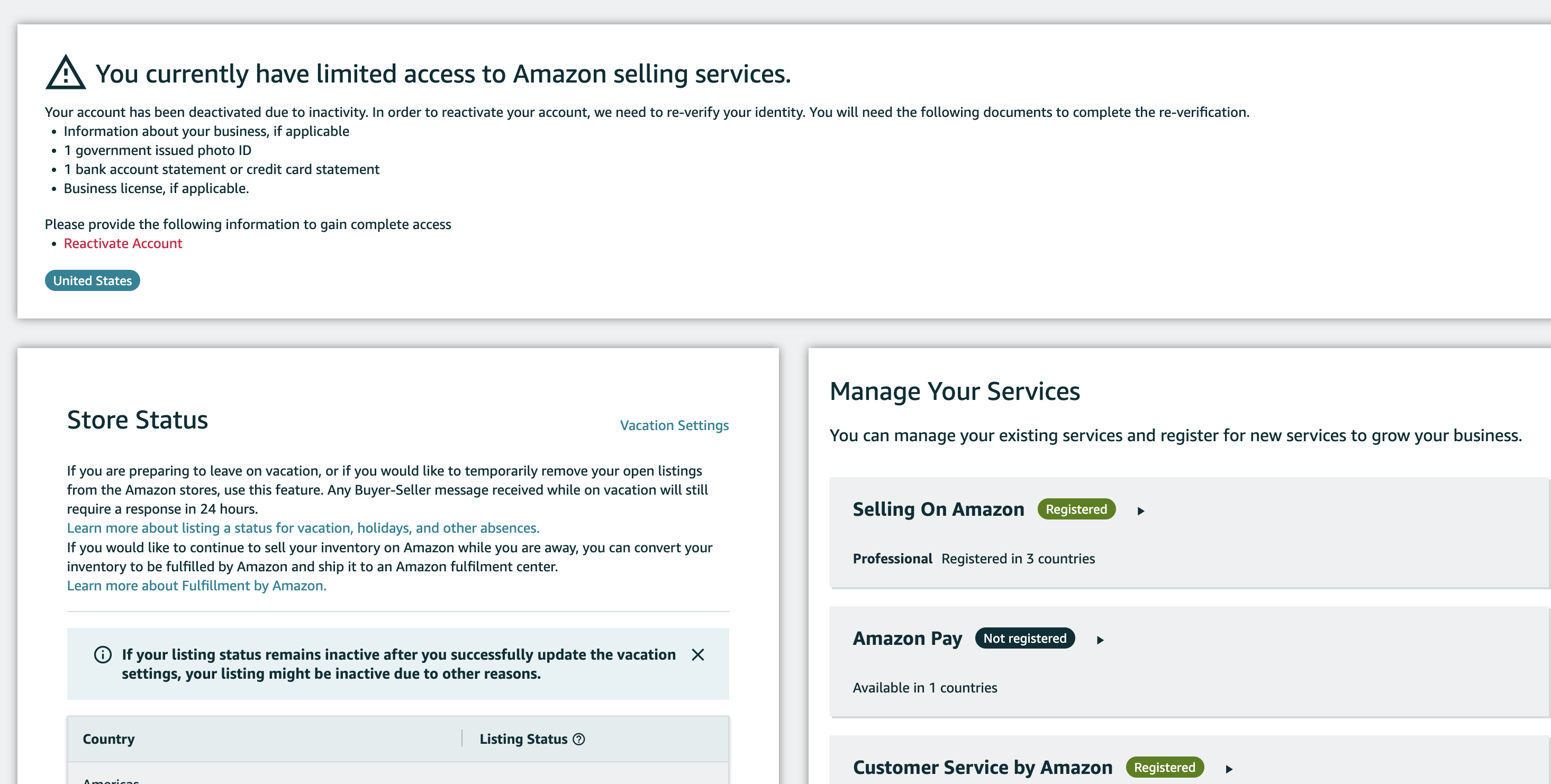Screen dimensions: 1551x784
Task: Click the Selling On Amazon Registered badge
Action: click(1076, 509)
